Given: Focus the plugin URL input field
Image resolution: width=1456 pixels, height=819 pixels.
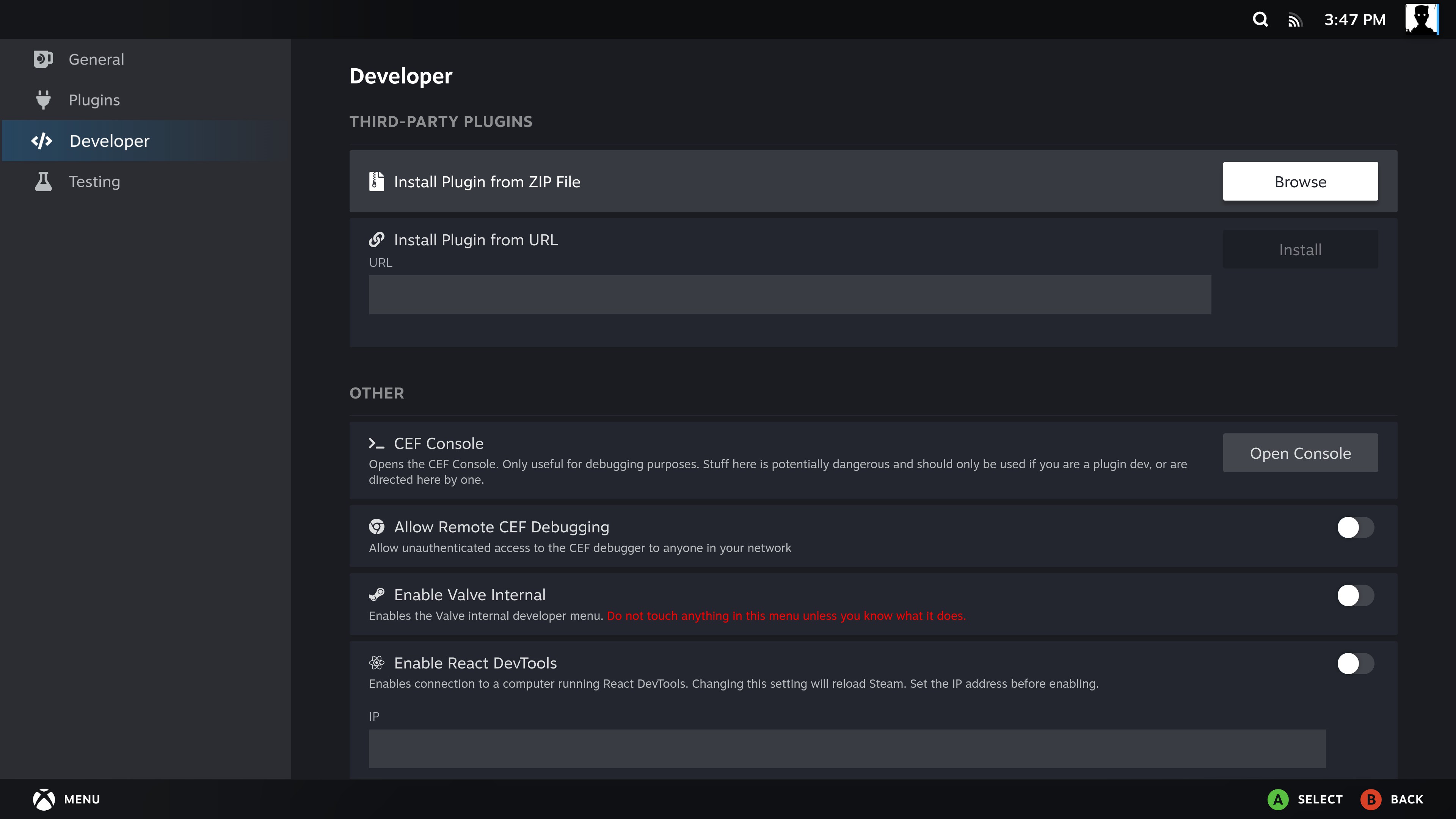Looking at the screenshot, I should click(789, 295).
